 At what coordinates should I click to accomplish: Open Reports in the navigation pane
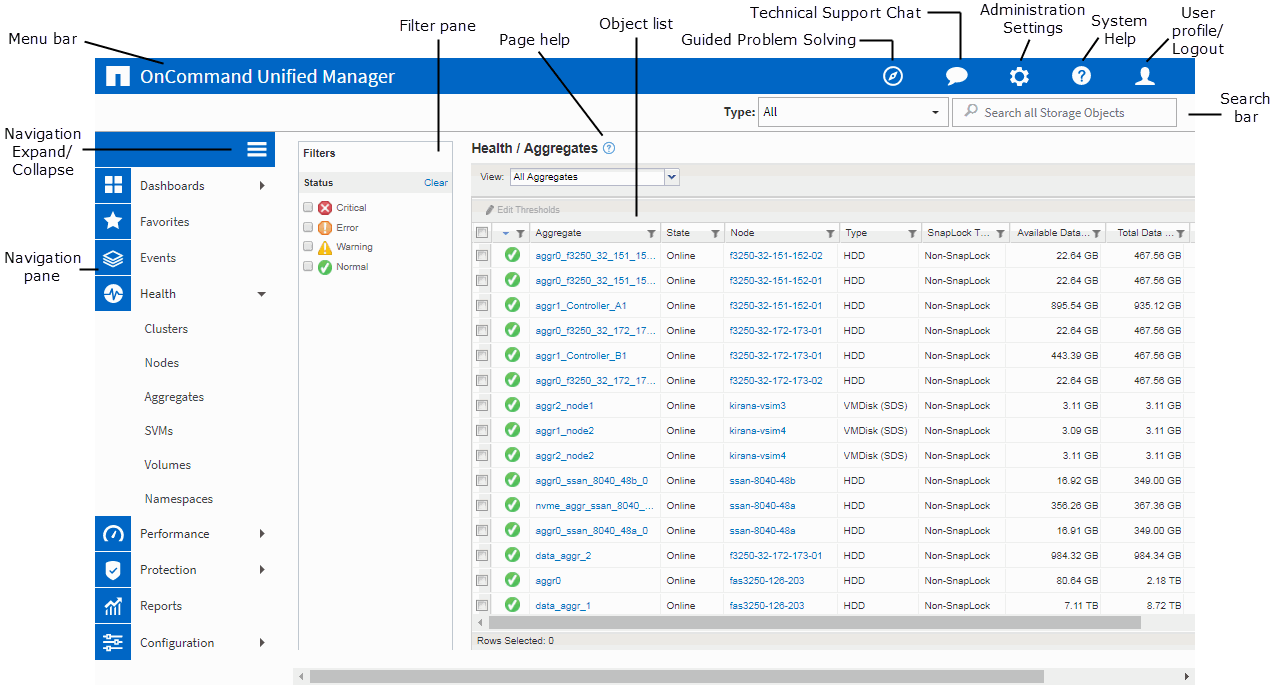(161, 606)
